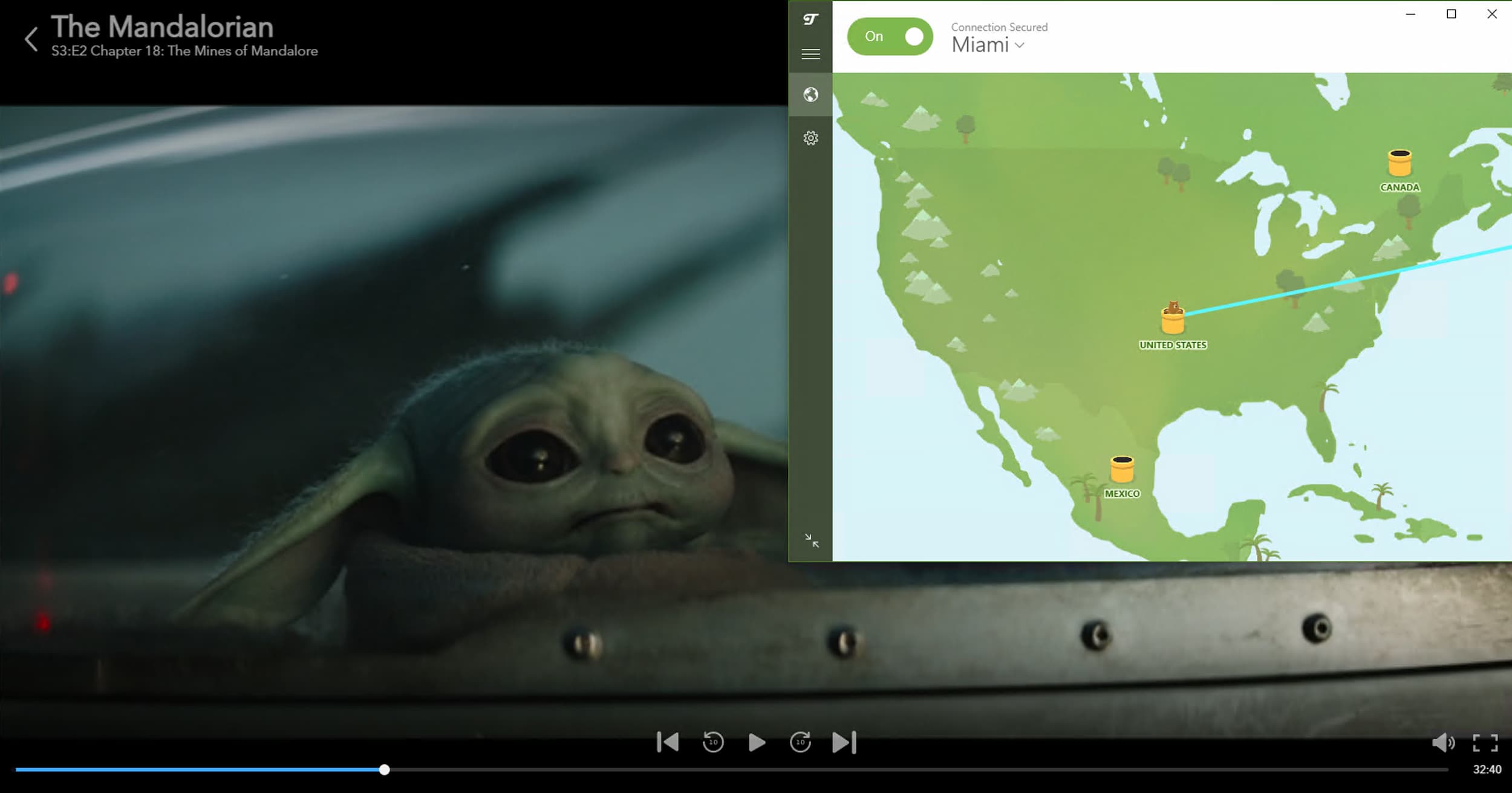
Task: Click the skip to next episode button
Action: coord(844,742)
